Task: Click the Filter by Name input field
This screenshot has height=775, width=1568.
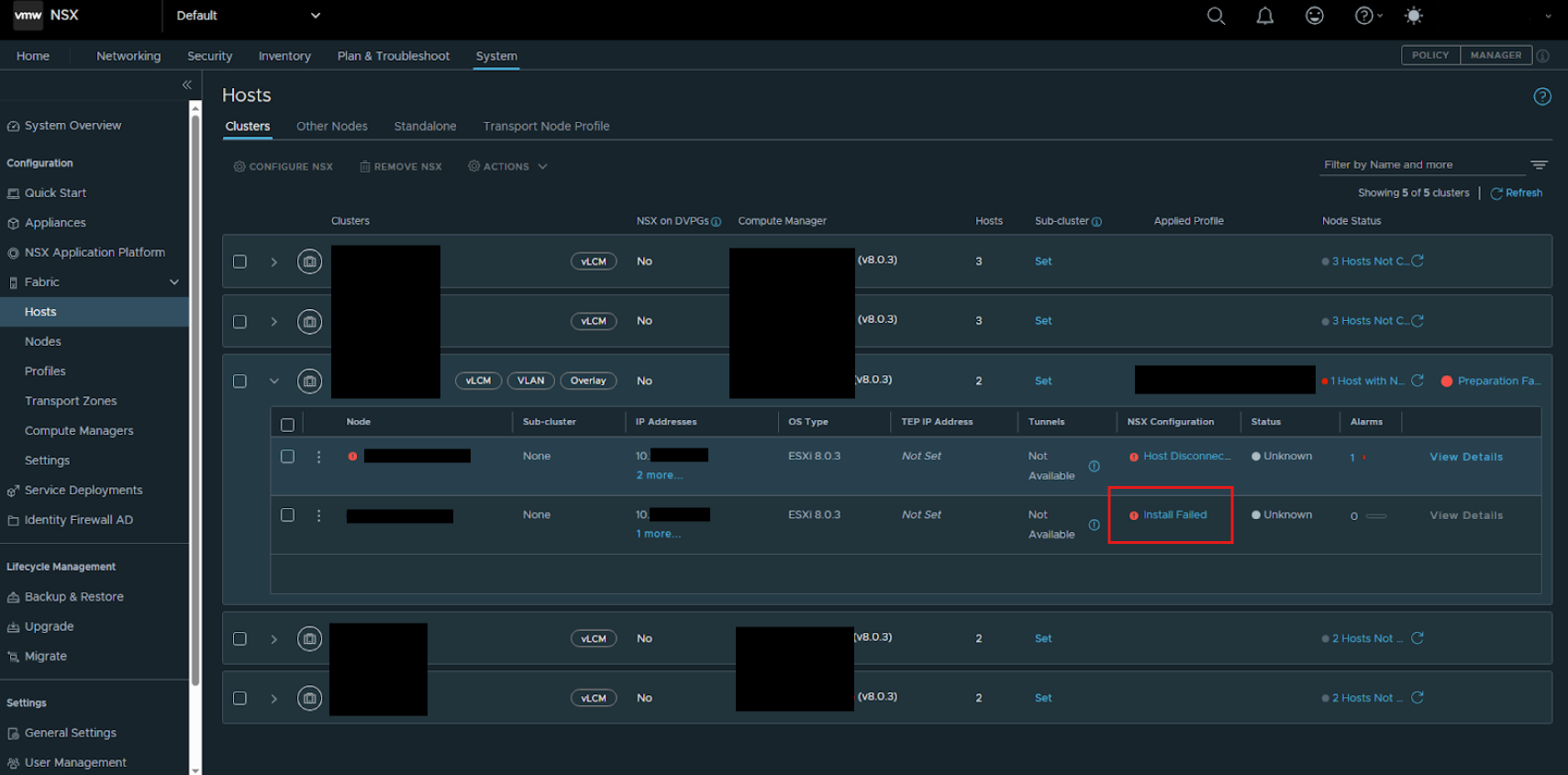Action: click(x=1421, y=165)
